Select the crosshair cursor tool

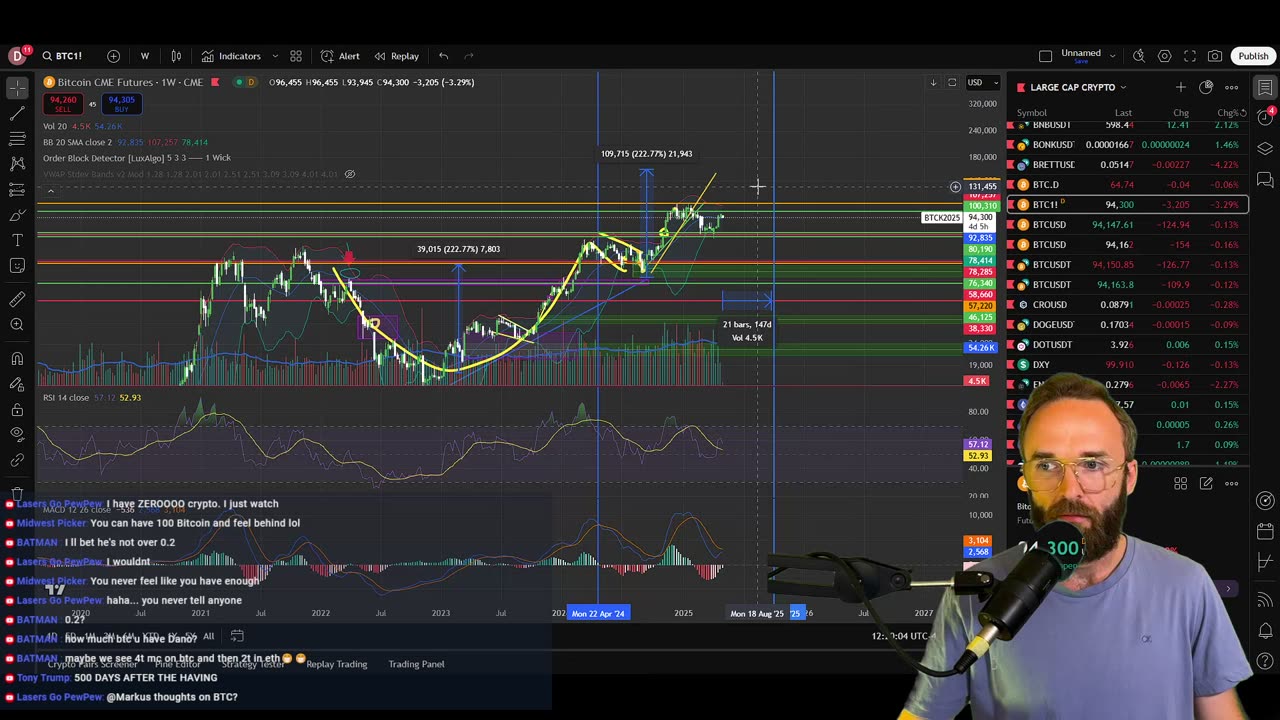17,88
